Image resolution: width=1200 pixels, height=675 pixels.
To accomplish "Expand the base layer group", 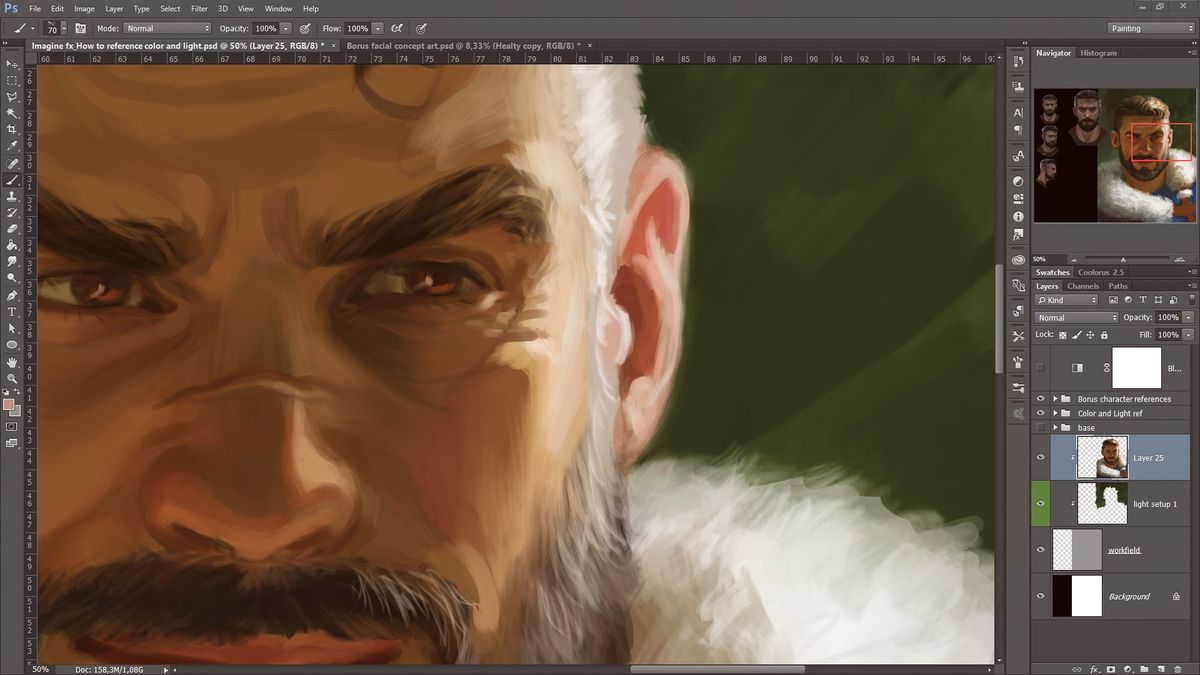I will tap(1054, 427).
